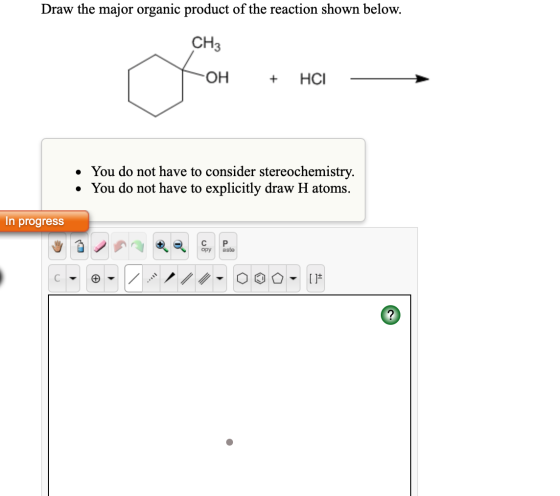
Task: Click the text "You do not have to consider stereochemistry."
Action: click(x=222, y=171)
